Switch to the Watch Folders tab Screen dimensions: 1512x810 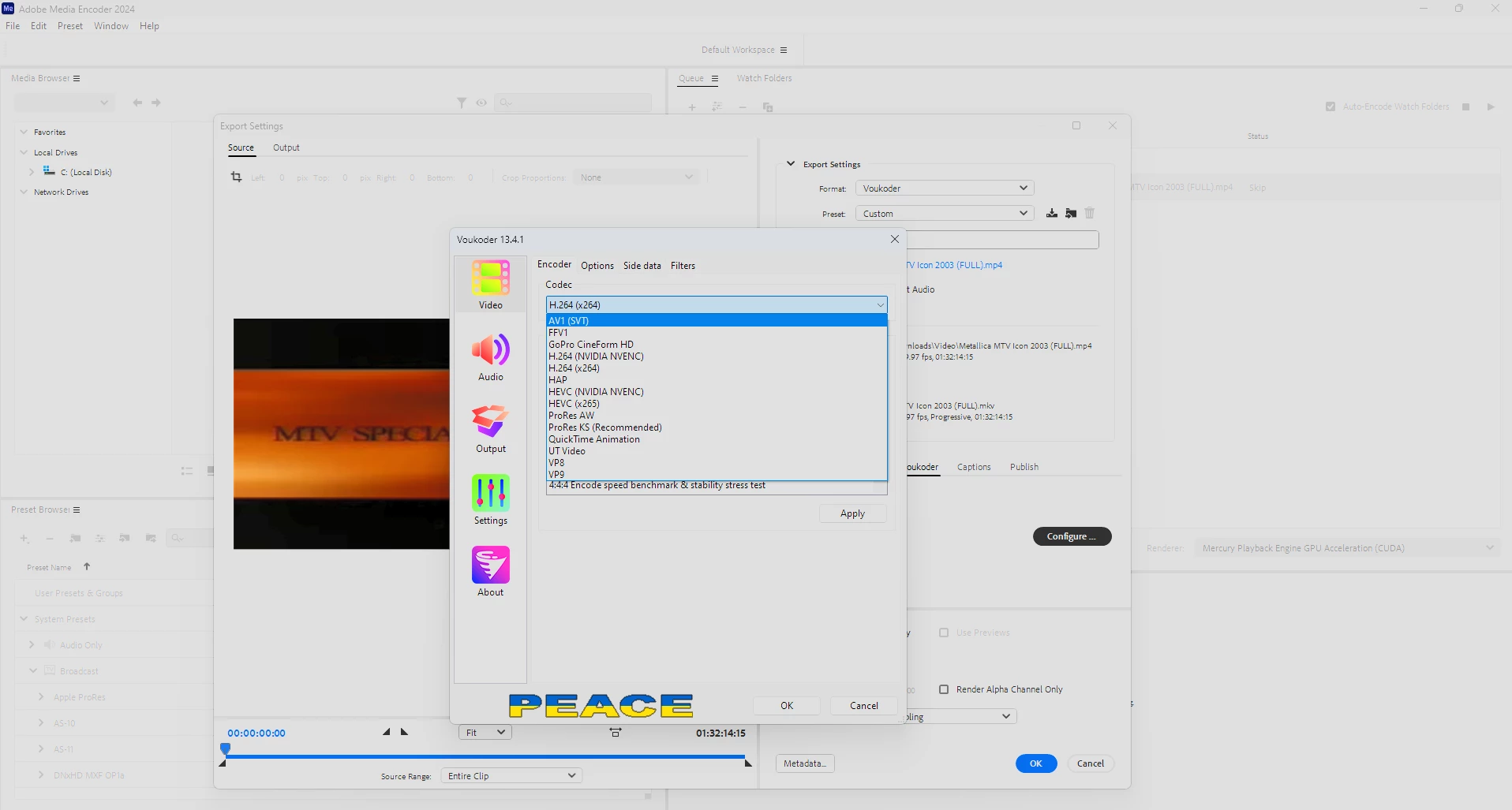point(765,78)
